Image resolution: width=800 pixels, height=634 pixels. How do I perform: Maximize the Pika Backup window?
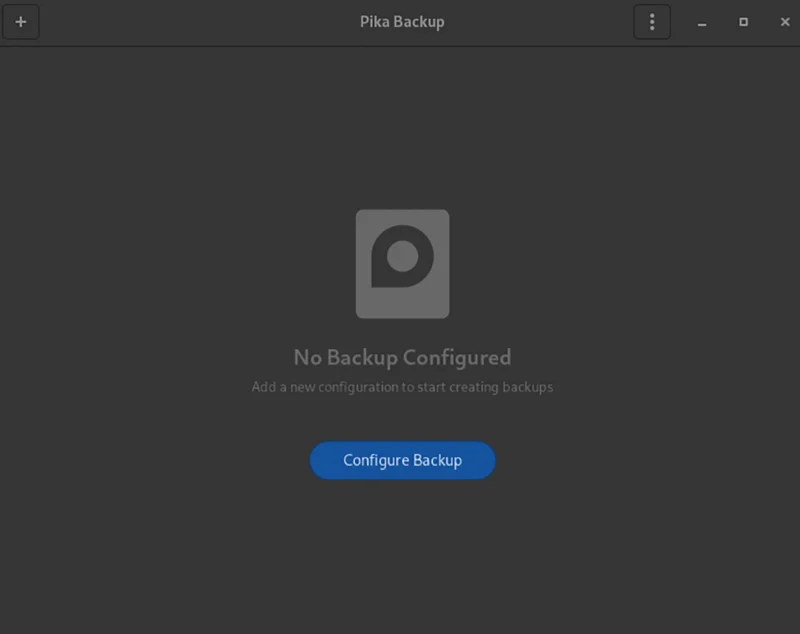[743, 22]
